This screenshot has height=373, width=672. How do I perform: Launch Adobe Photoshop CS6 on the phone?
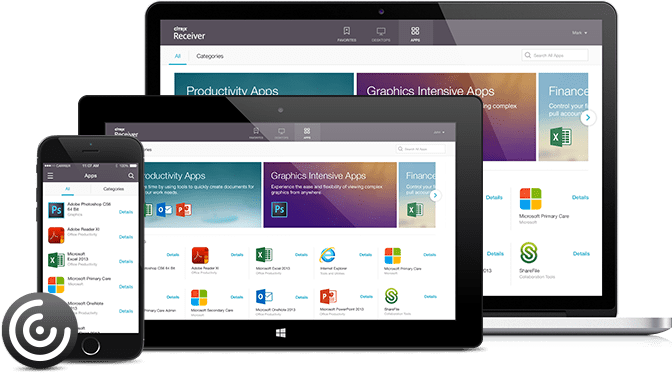[x=56, y=210]
